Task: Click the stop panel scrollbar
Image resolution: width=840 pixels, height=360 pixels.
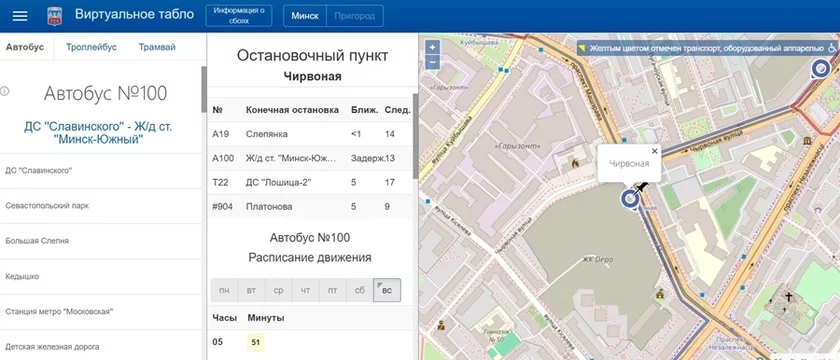Action: (415, 136)
